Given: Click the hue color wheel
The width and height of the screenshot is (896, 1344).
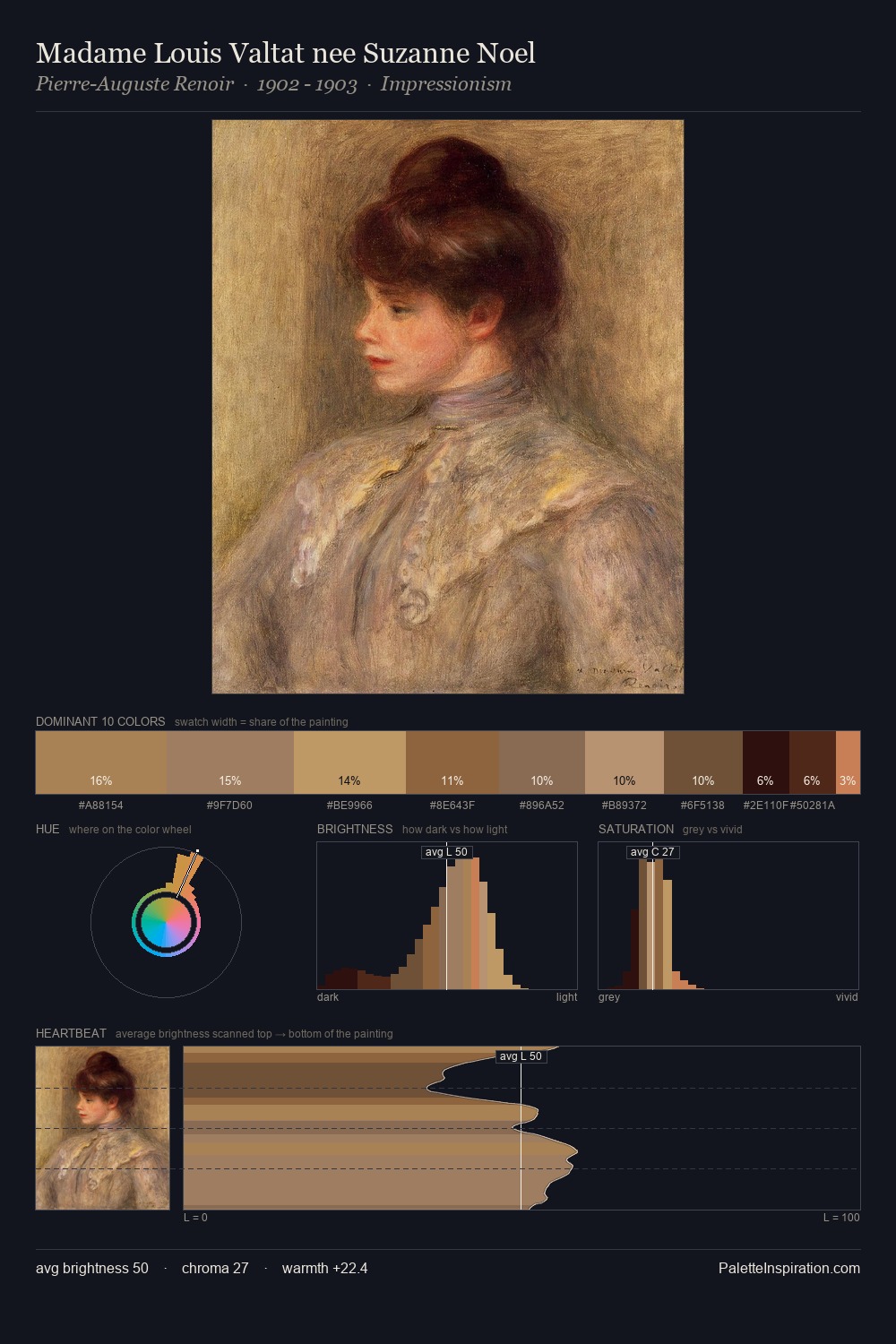Looking at the screenshot, I should tap(166, 922).
